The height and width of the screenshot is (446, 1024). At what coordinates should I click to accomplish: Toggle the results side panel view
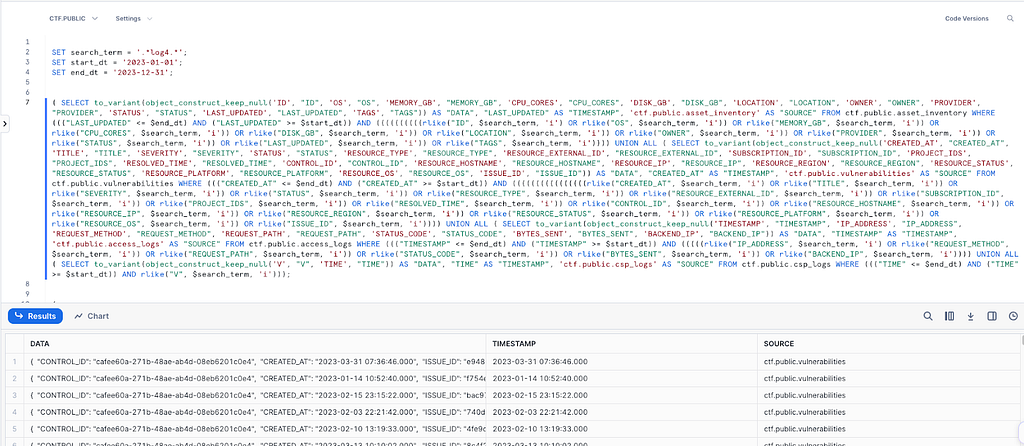[992, 316]
